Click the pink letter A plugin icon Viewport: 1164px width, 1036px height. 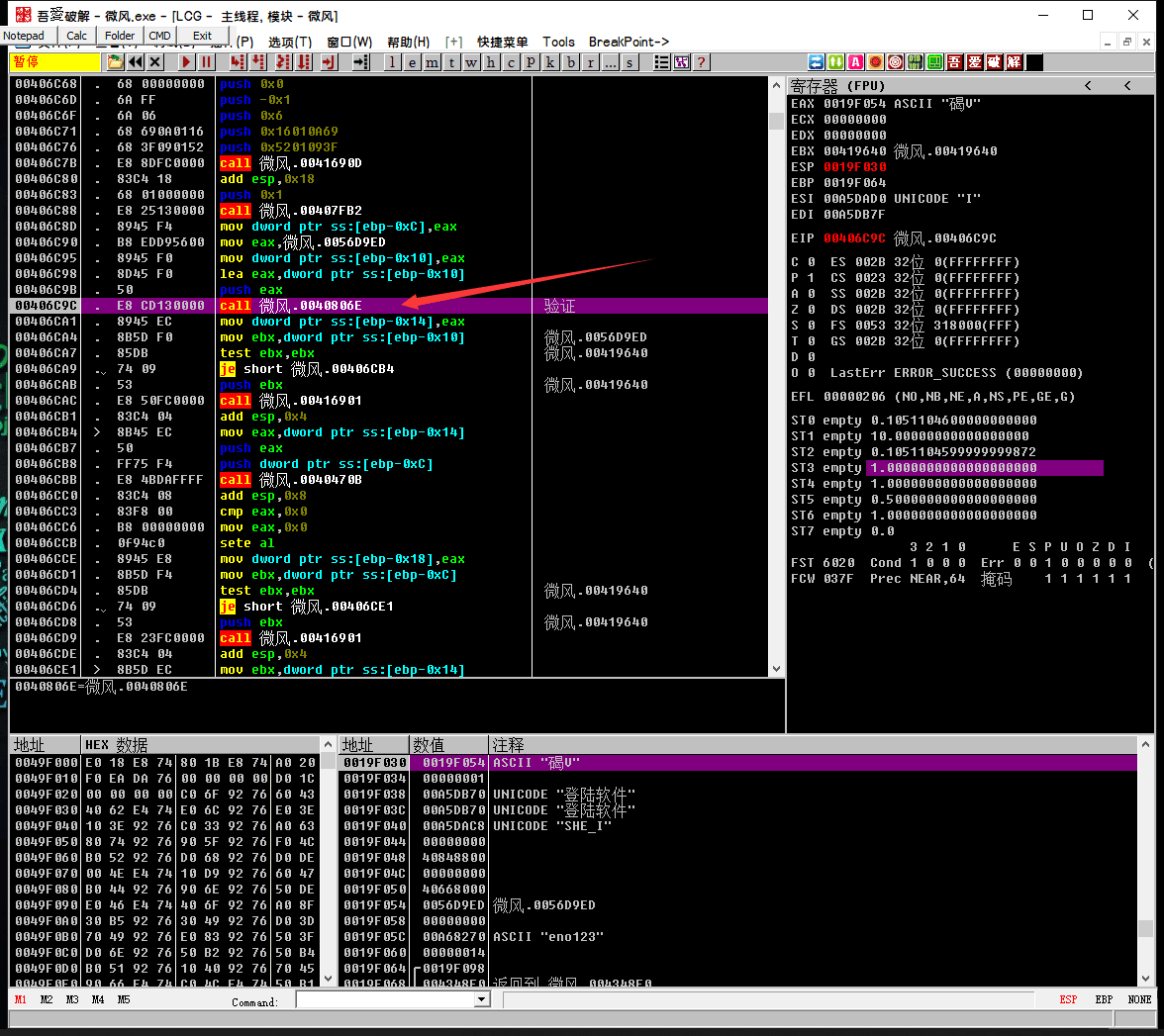click(x=856, y=62)
